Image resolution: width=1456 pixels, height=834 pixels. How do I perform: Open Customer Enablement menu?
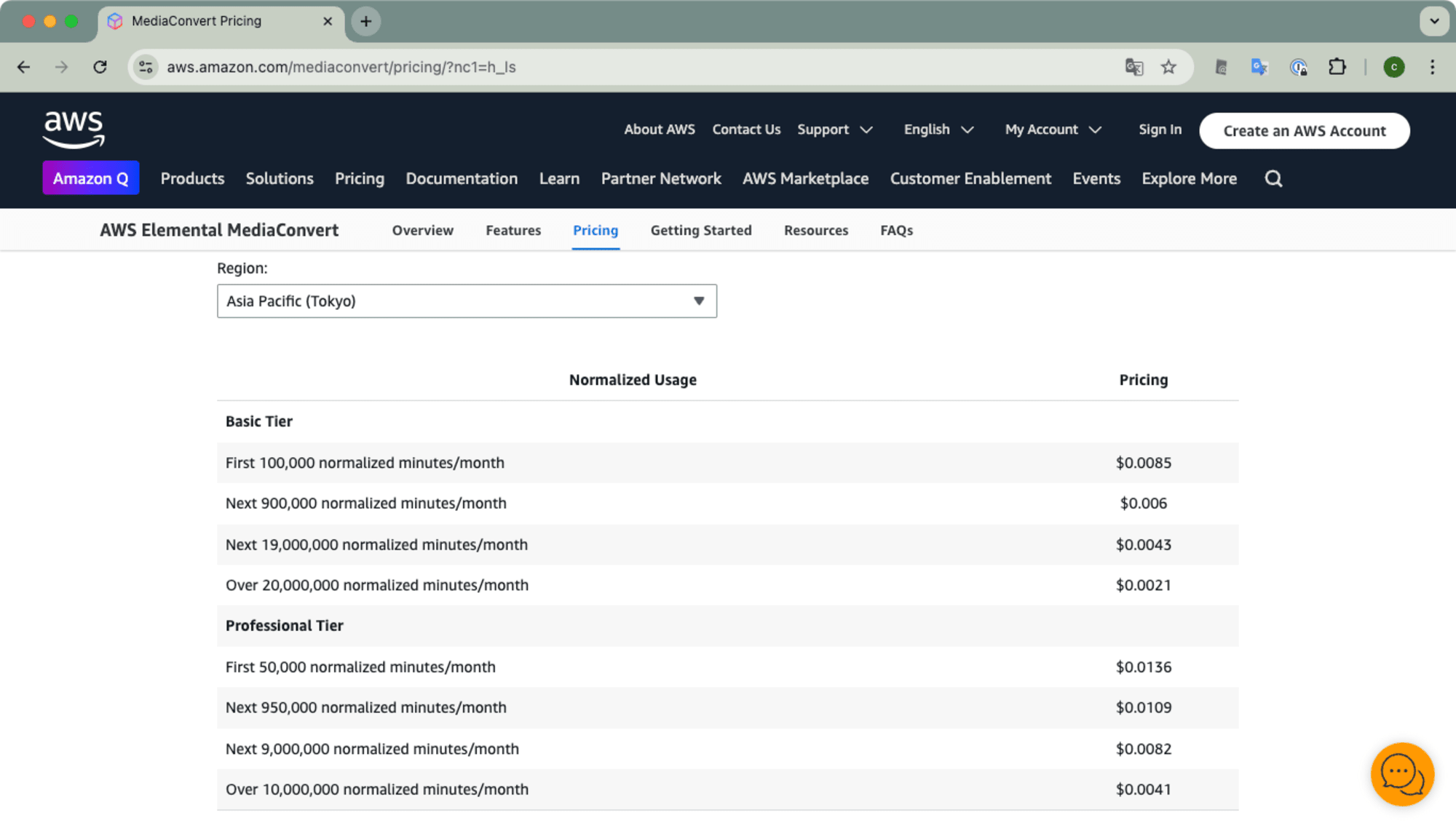(x=970, y=179)
